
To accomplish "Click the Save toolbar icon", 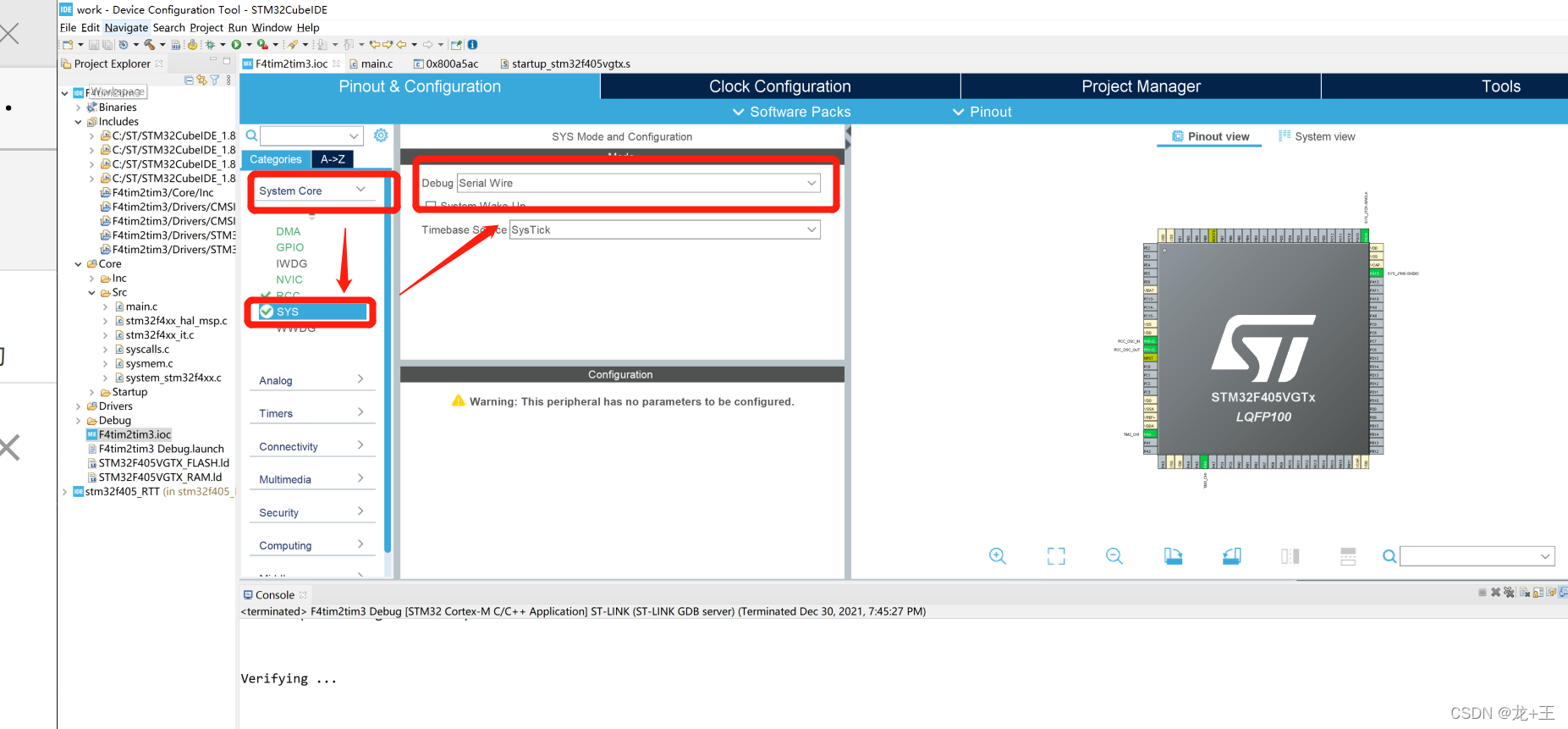I will coord(94,45).
